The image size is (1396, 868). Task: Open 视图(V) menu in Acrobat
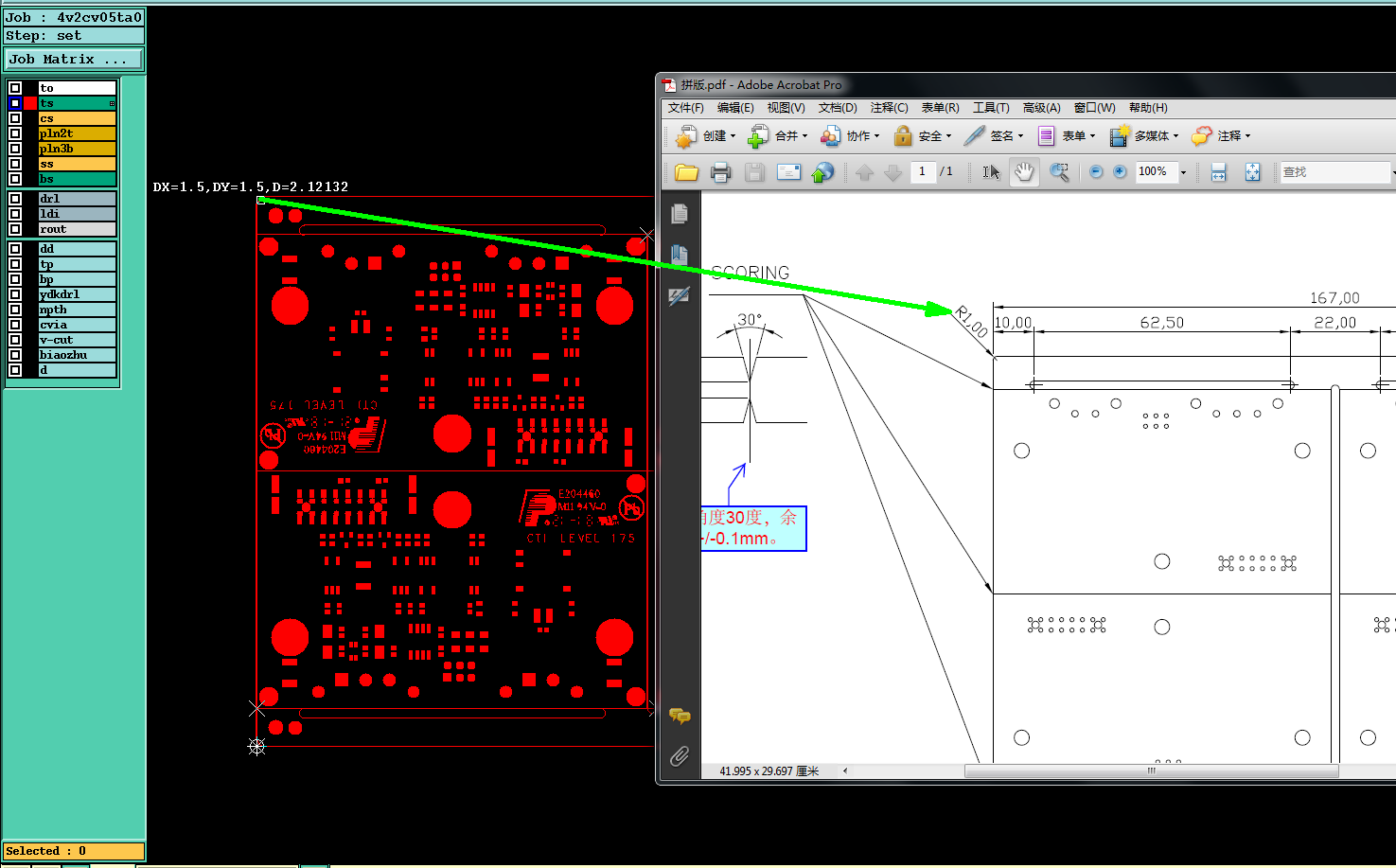point(786,108)
